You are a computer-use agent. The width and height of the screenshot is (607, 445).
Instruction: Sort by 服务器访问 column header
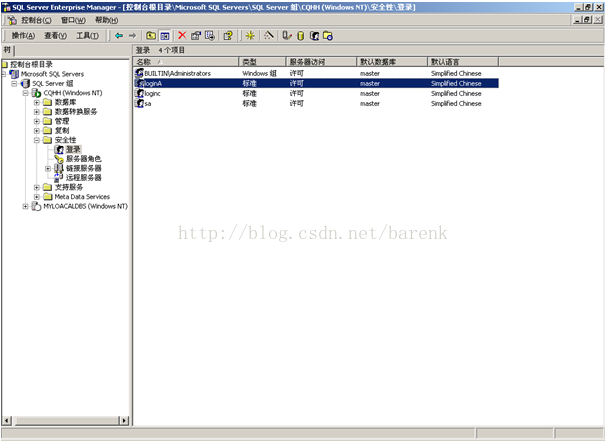tap(321, 62)
